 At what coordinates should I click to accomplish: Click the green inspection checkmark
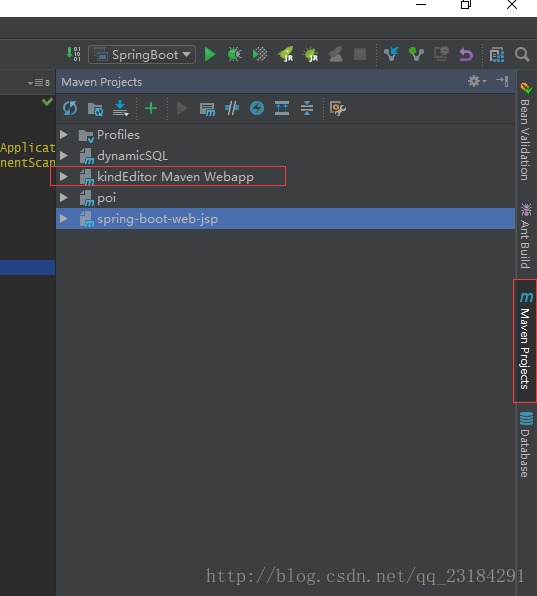click(48, 101)
